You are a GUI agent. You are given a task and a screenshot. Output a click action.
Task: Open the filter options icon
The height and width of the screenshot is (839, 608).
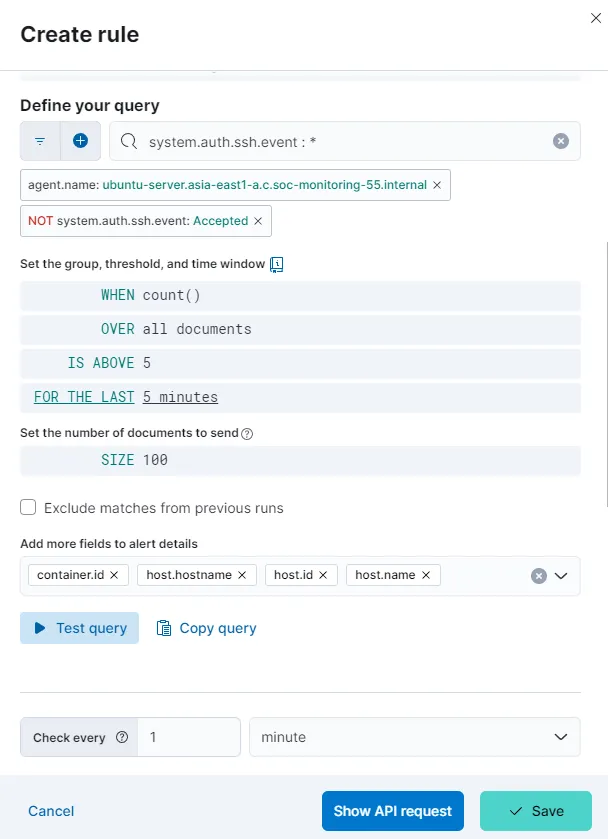[x=40, y=140]
